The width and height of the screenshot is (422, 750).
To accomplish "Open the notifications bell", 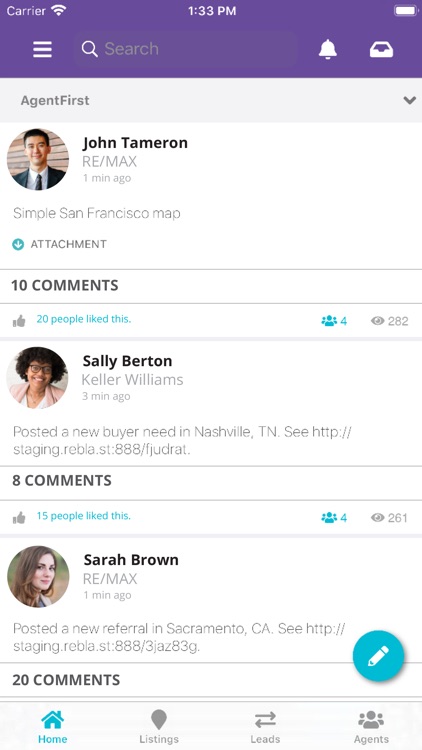I will [328, 49].
